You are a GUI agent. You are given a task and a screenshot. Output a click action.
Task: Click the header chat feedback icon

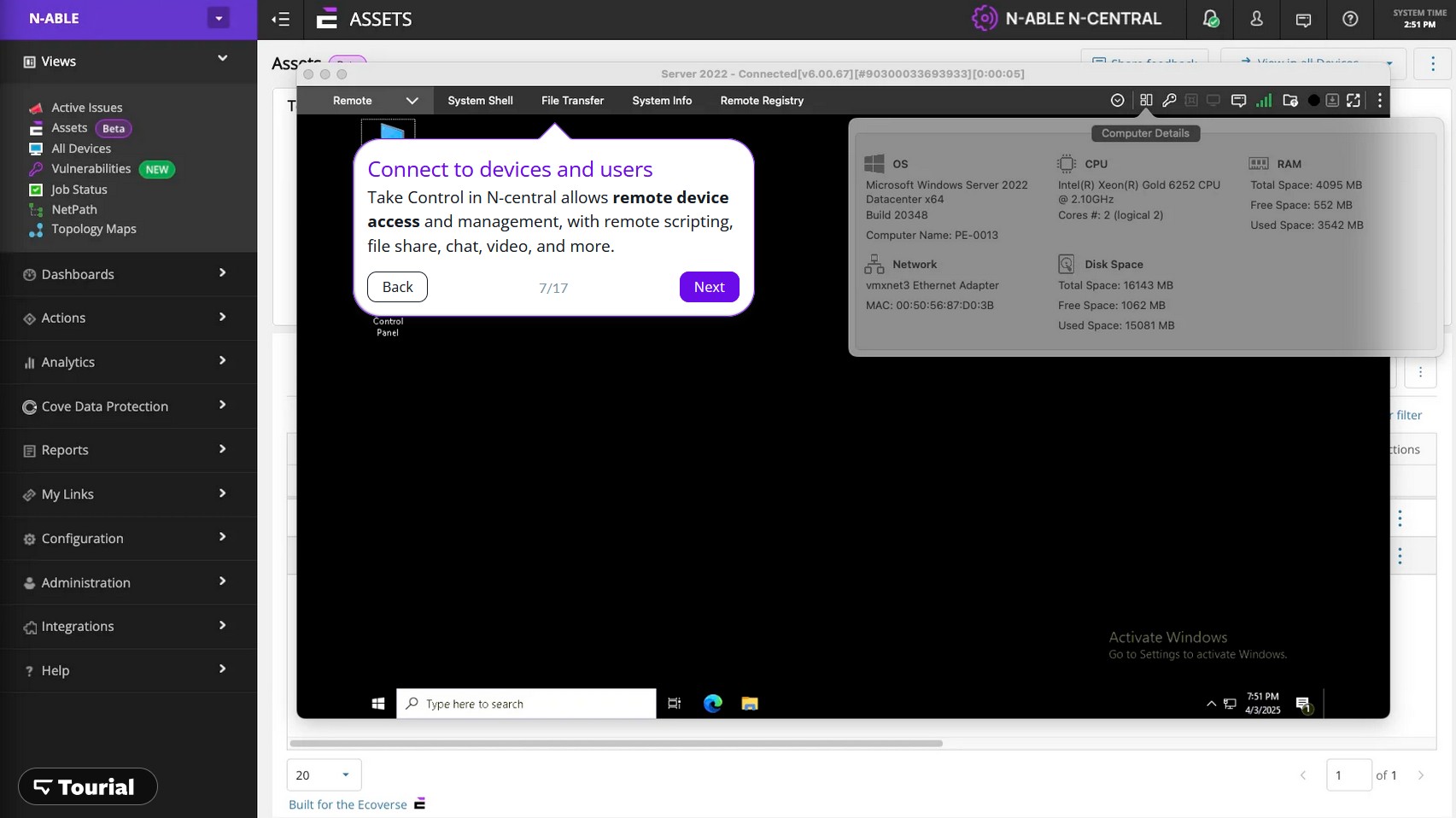tap(1303, 19)
